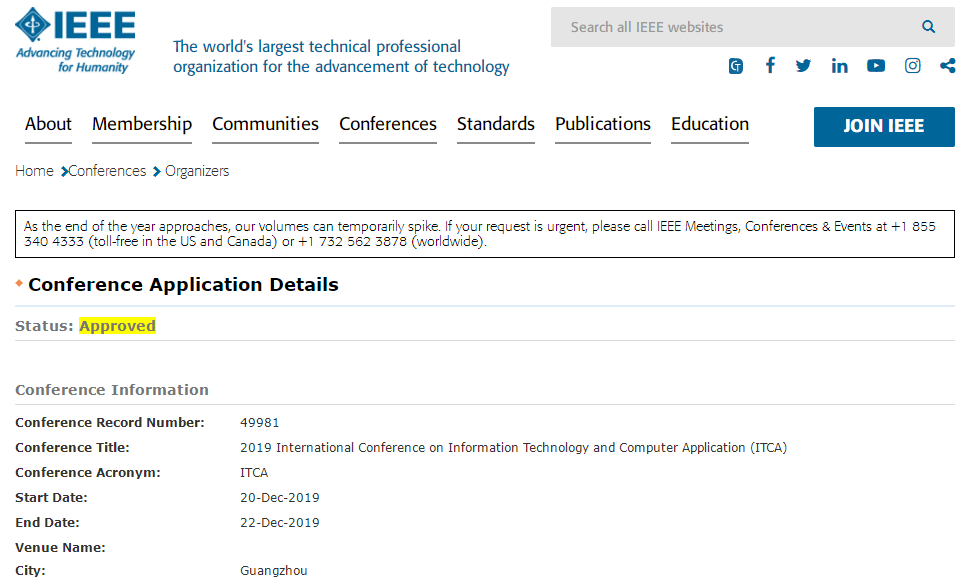Image resolution: width=974 pixels, height=587 pixels.
Task: Go to Organizers breadcrumb link
Action: pos(197,171)
